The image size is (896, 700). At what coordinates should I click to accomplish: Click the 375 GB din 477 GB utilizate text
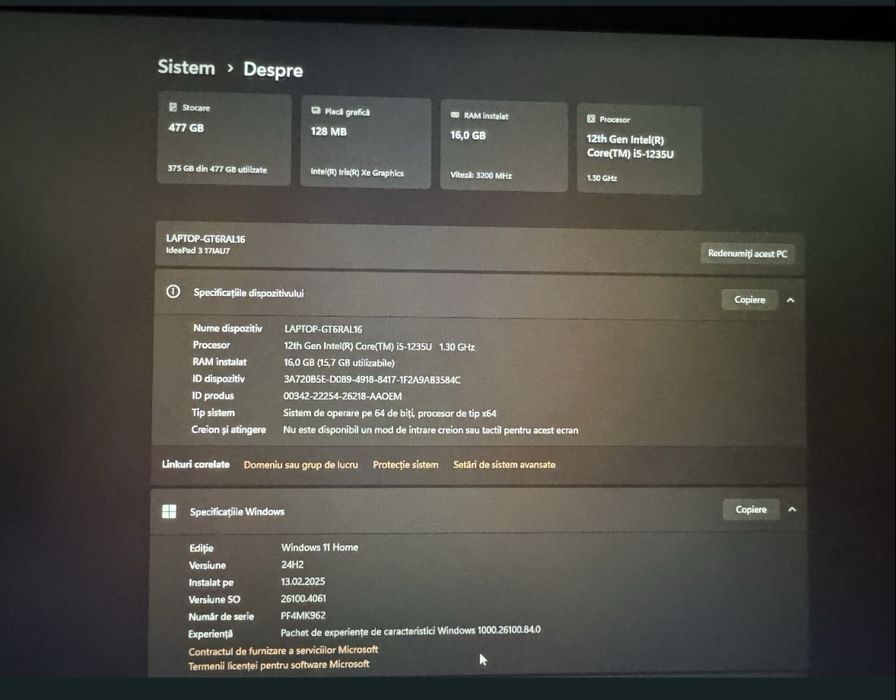(217, 169)
